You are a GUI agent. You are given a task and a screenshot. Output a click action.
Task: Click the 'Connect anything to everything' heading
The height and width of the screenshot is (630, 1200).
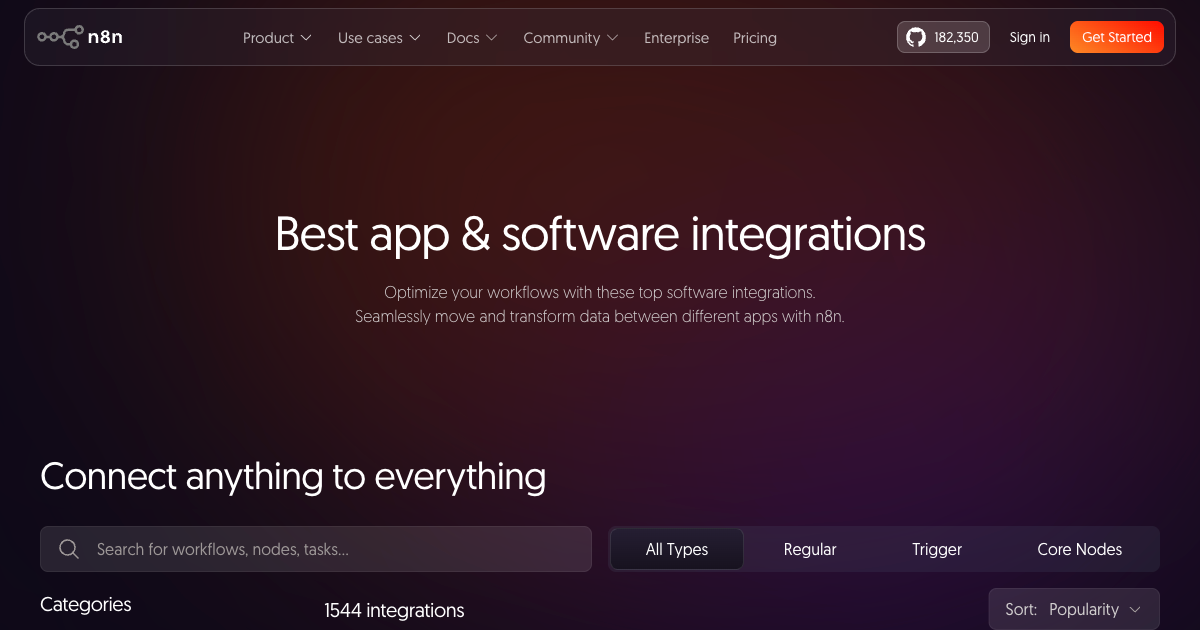pyautogui.click(x=293, y=476)
